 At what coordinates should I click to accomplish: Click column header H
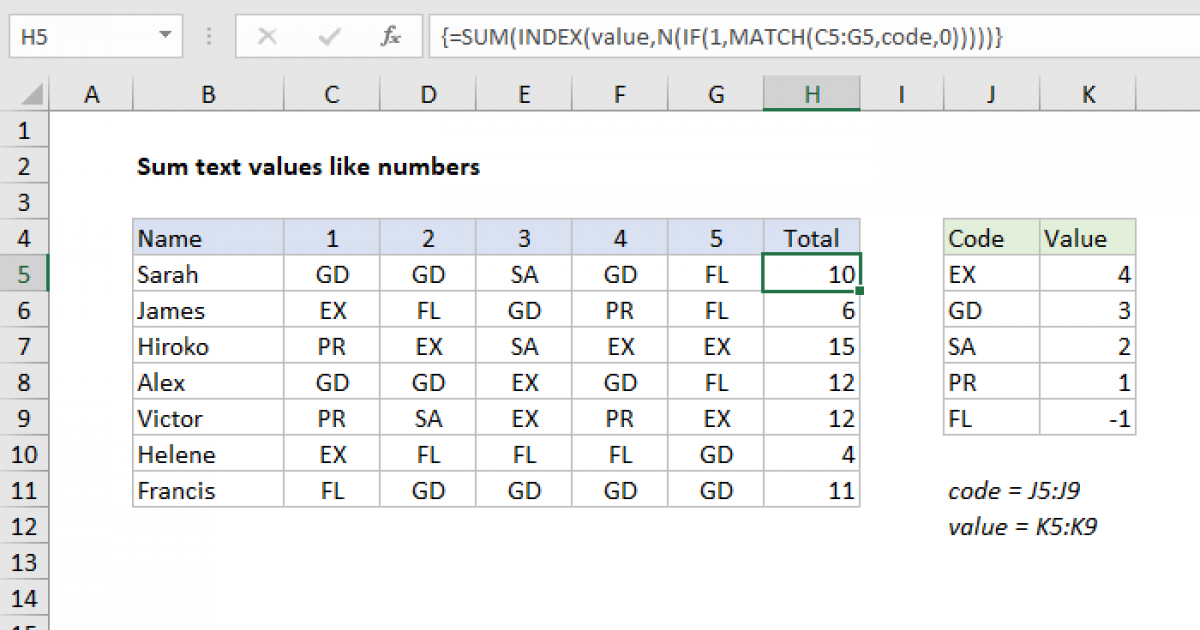[811, 93]
